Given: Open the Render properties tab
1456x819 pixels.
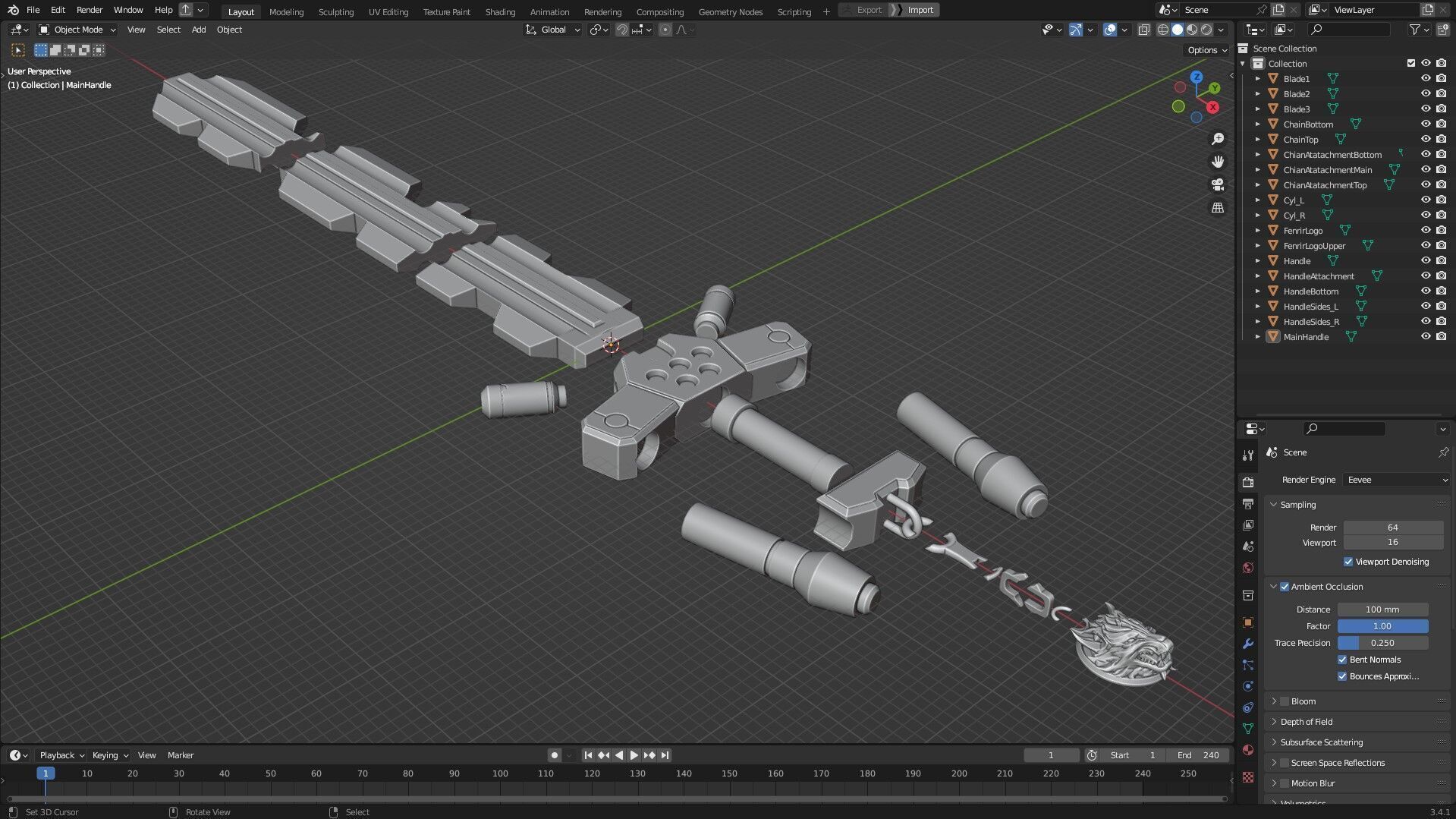Looking at the screenshot, I should pyautogui.click(x=1248, y=482).
